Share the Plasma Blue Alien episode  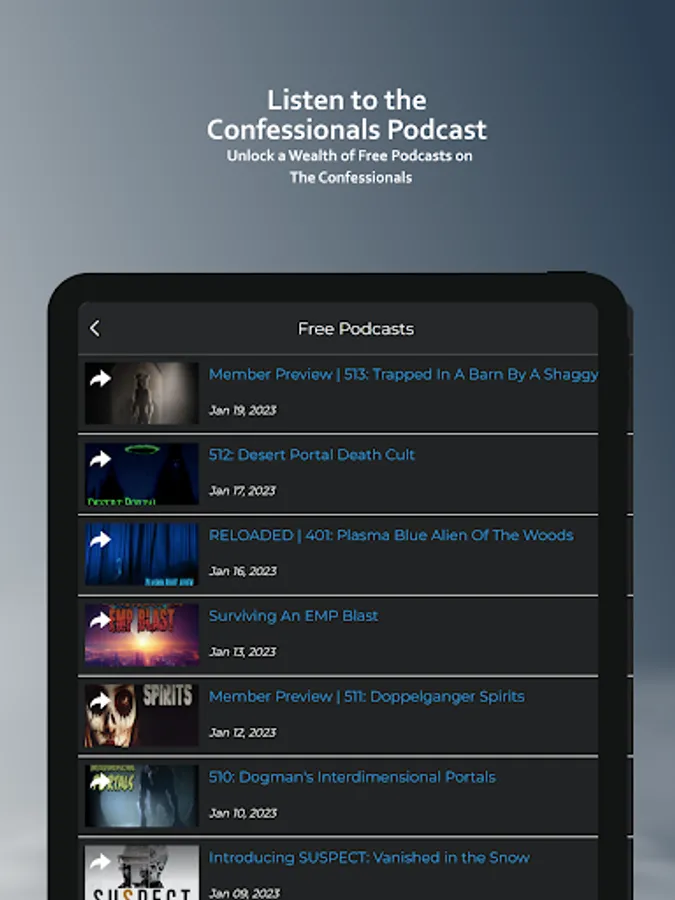(x=100, y=539)
